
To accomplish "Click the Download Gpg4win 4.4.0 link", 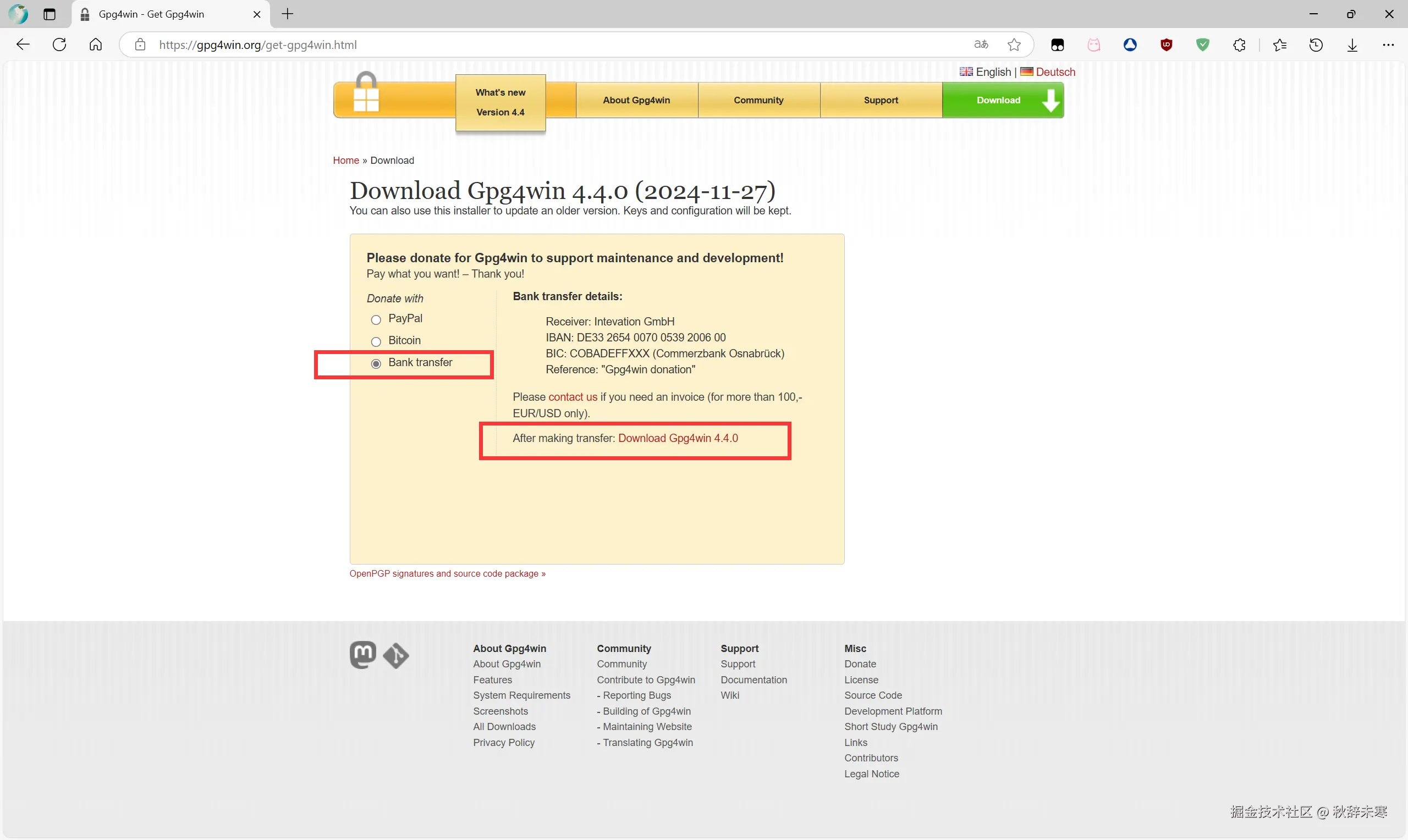I will 678,438.
